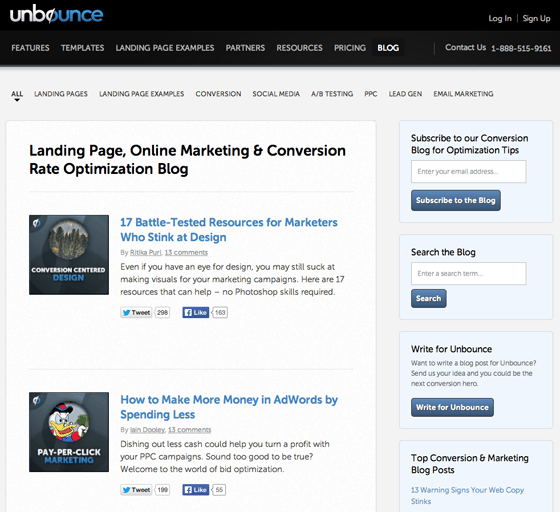The width and height of the screenshot is (560, 512).
Task: Open Tweet count 298
Action: tap(162, 312)
